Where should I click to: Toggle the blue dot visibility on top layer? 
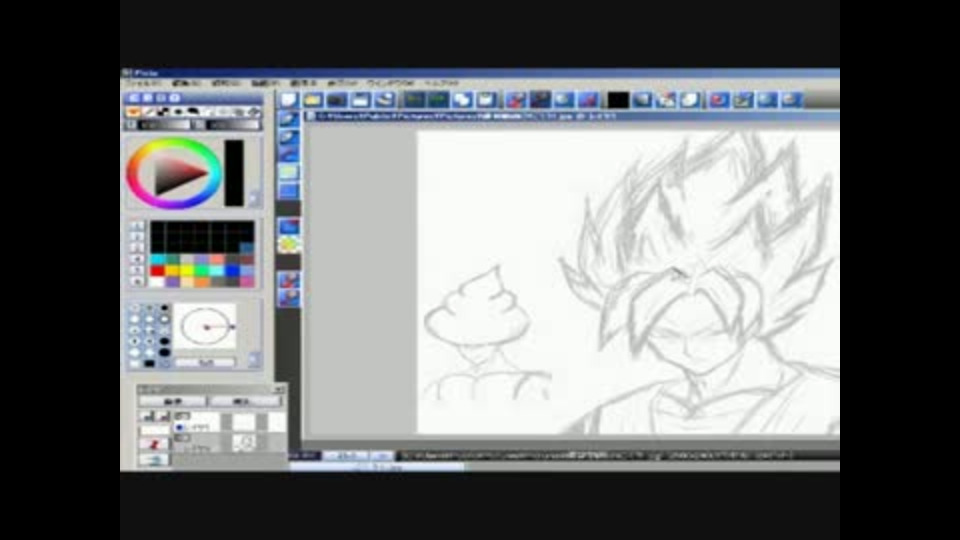click(x=179, y=427)
